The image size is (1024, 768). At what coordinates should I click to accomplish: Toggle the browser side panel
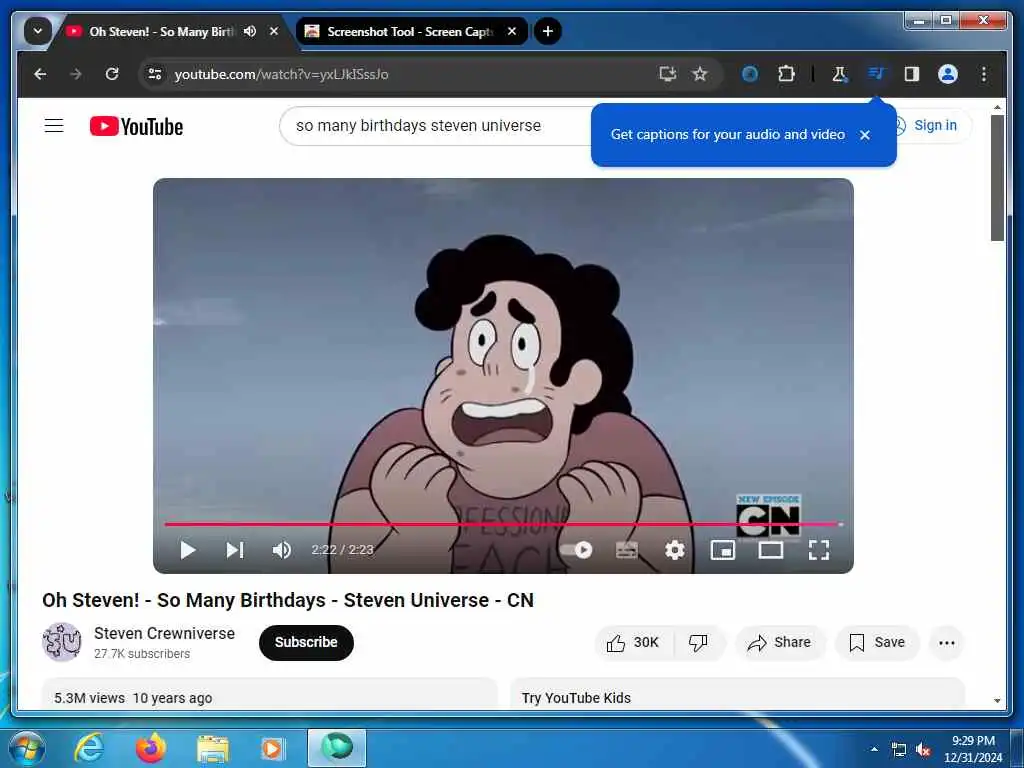pyautogui.click(x=912, y=74)
